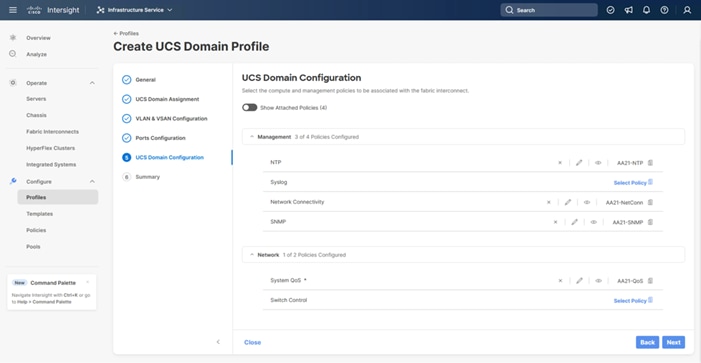This screenshot has height=363, width=701.
Task: Open the help question-mark icon
Action: pyautogui.click(x=665, y=10)
